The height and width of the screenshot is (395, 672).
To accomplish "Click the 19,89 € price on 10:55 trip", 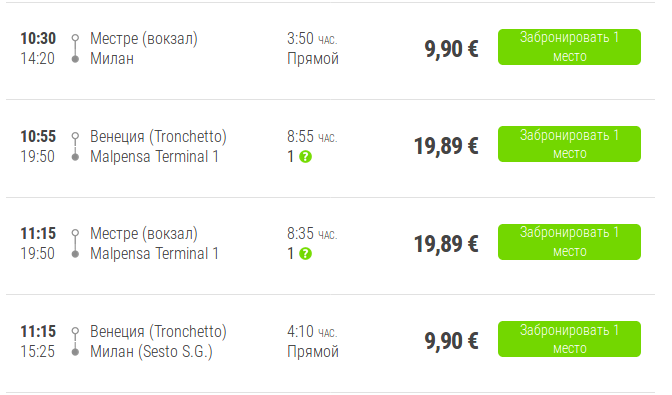I will (446, 146).
